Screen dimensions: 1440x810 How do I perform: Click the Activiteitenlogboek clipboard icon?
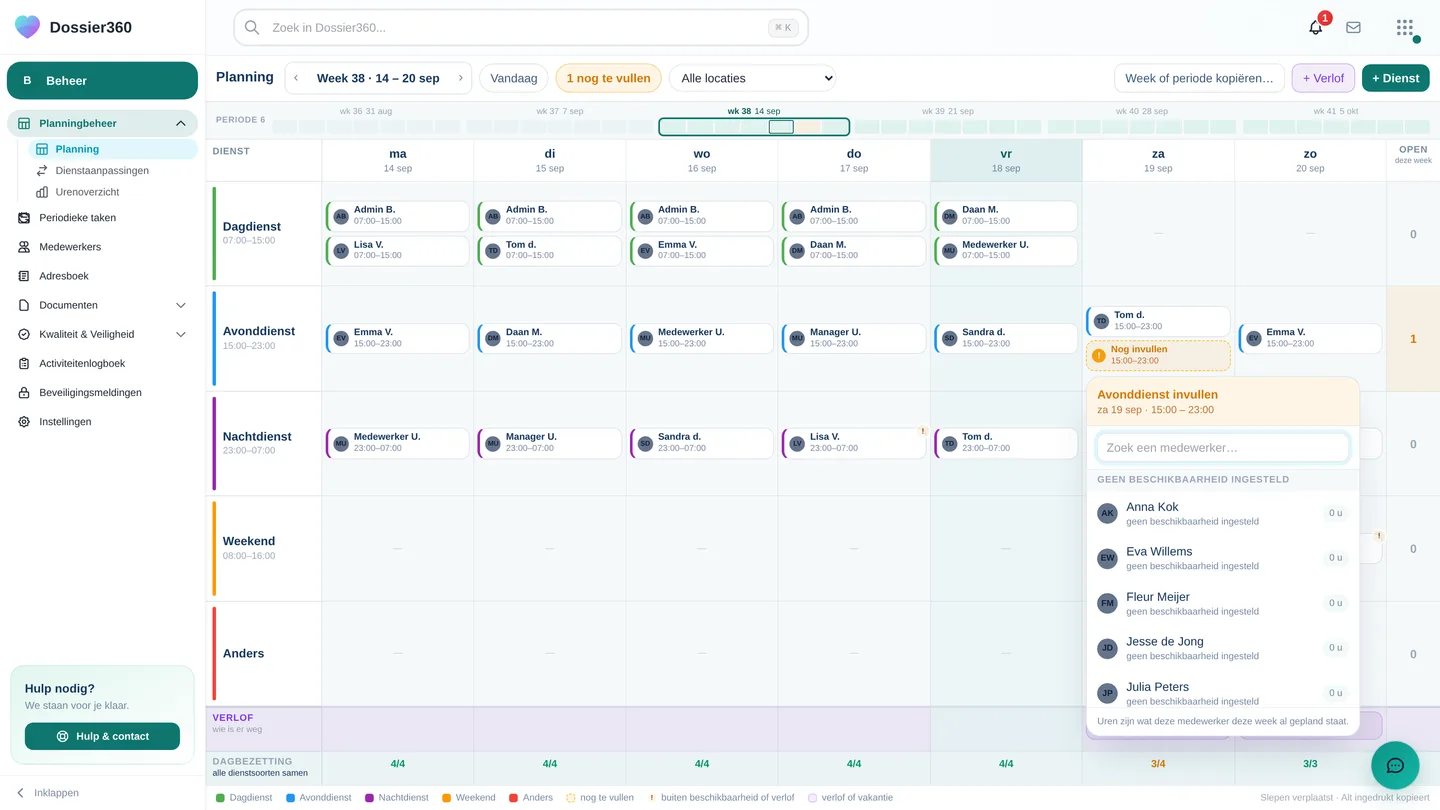point(24,364)
